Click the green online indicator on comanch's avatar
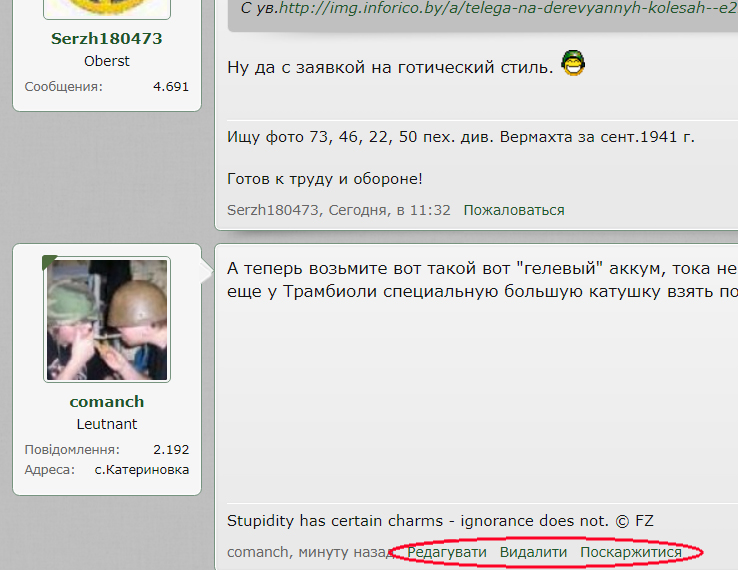The image size is (738, 570). click(48, 262)
